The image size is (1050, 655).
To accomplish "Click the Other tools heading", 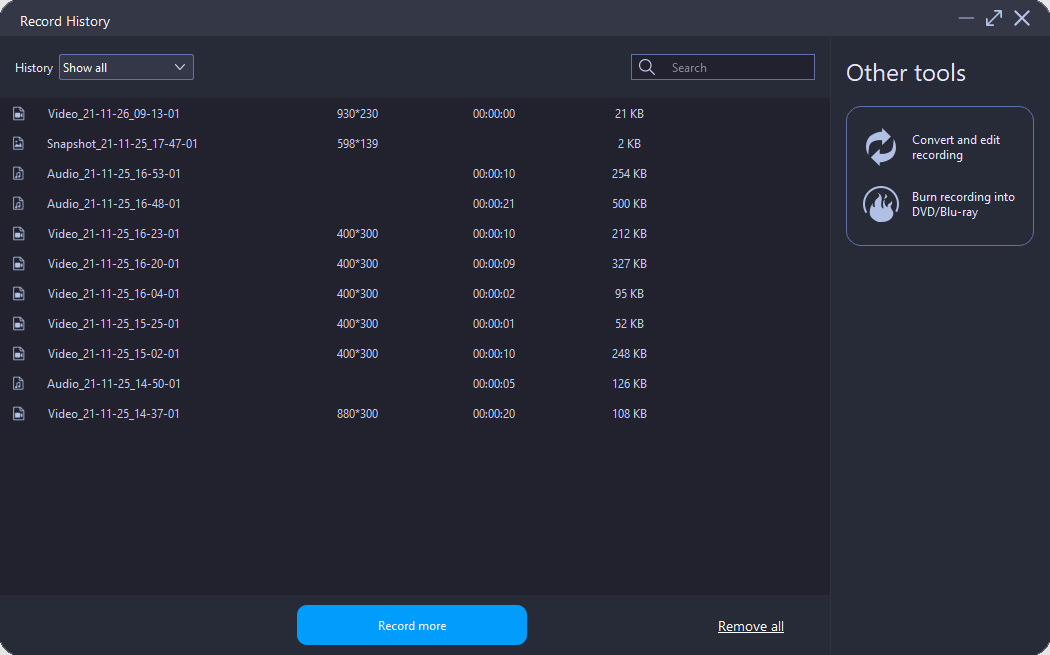I will (x=905, y=72).
